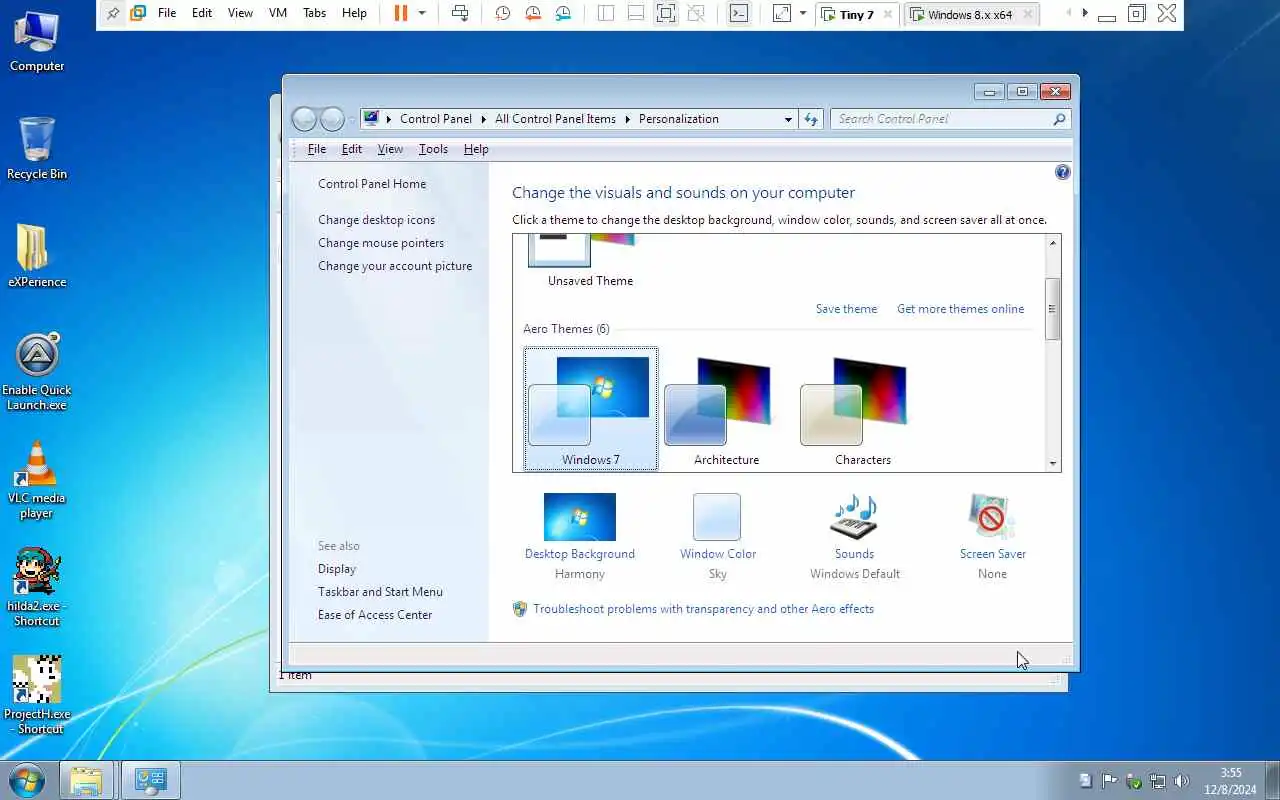Open snapshot manager icon in VMware toolbar
Image resolution: width=1280 pixels, height=800 pixels.
point(564,13)
